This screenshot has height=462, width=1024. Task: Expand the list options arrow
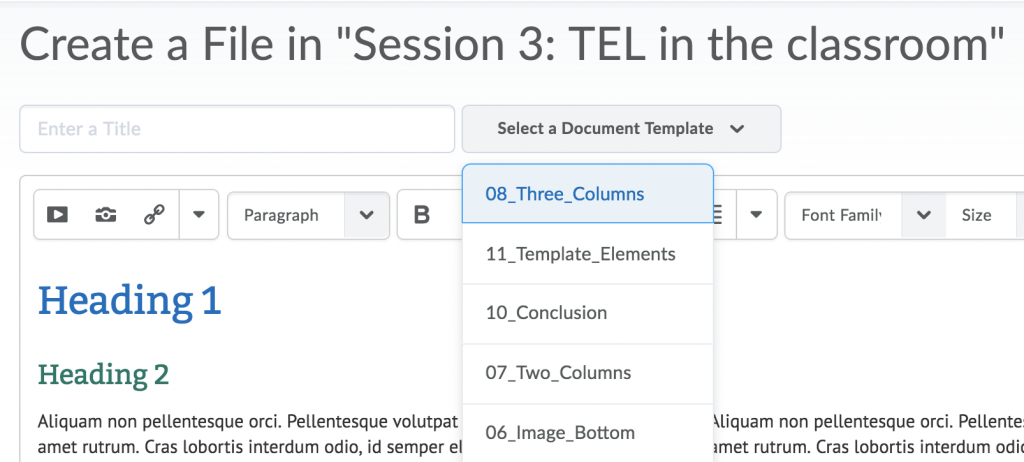pos(757,215)
